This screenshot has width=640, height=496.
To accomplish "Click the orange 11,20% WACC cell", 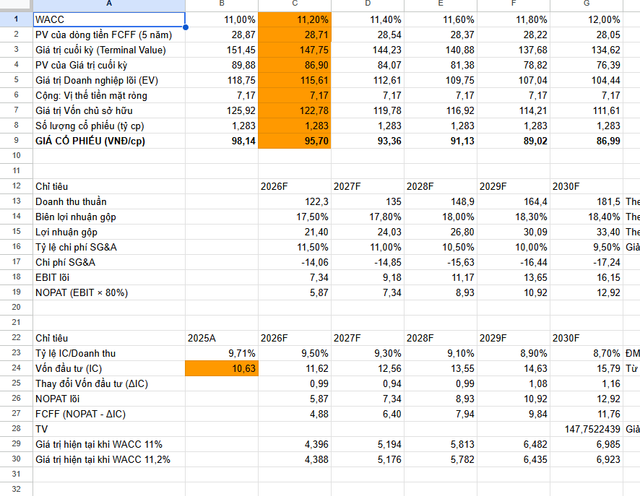I will pos(295,20).
